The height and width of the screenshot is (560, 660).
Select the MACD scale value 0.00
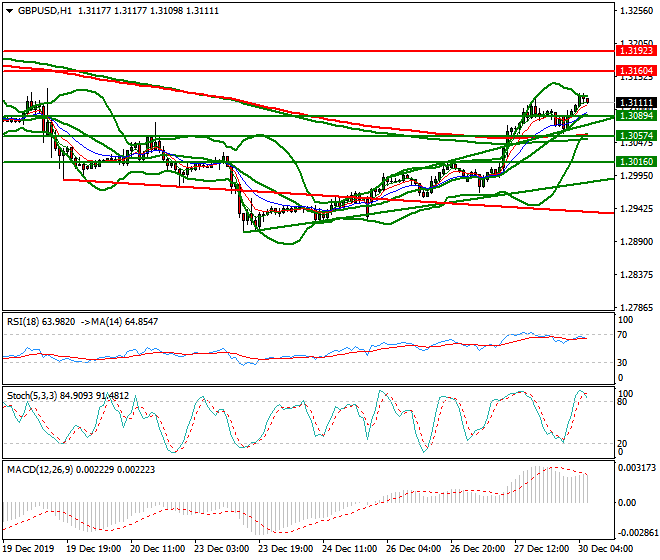click(627, 503)
